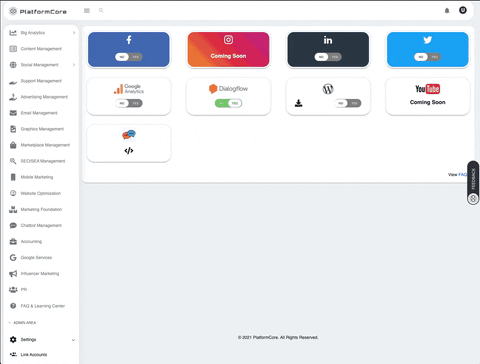Viewport: 480px width, 364px height.
Task: Download the WordPress plugin icon
Action: (299, 103)
